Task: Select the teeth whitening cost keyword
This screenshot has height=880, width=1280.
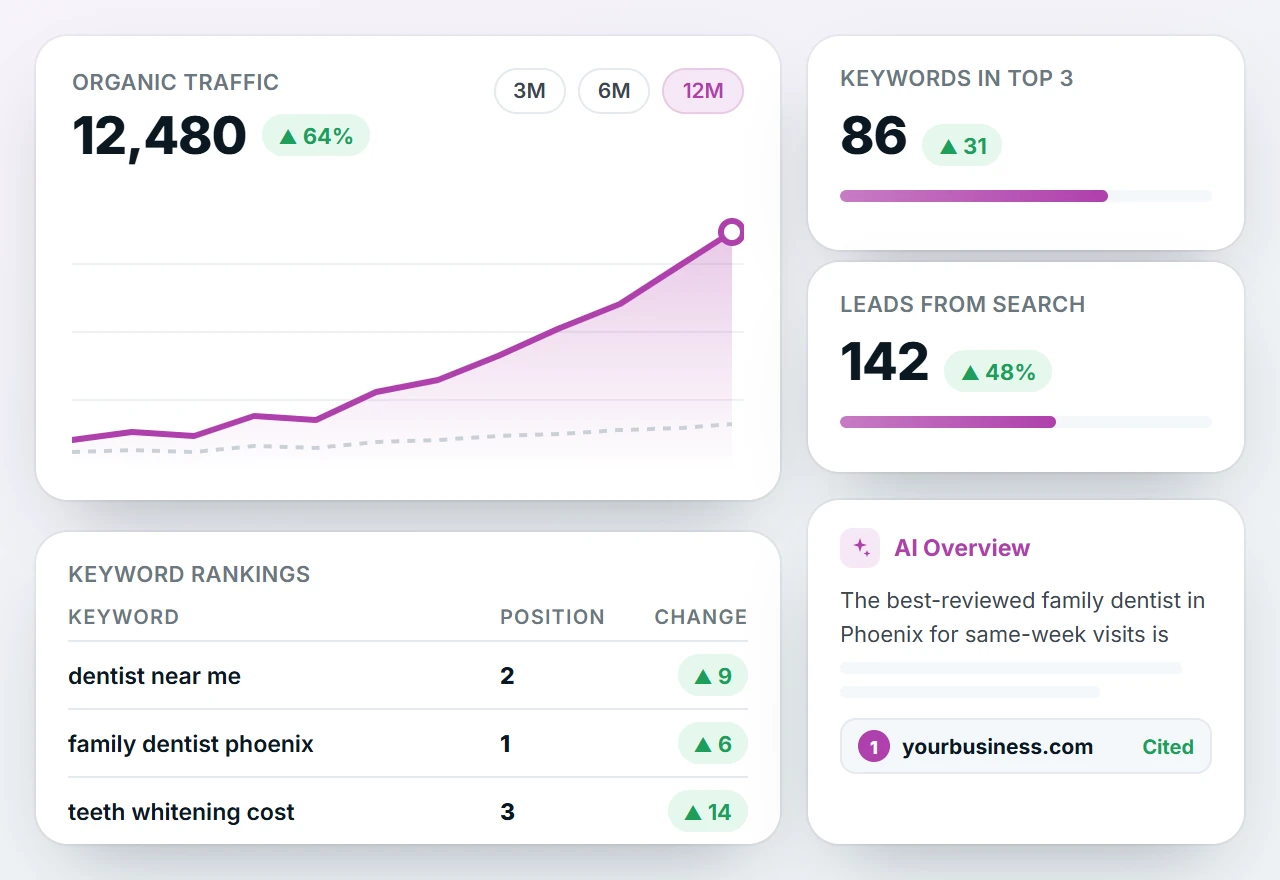Action: [x=181, y=812]
